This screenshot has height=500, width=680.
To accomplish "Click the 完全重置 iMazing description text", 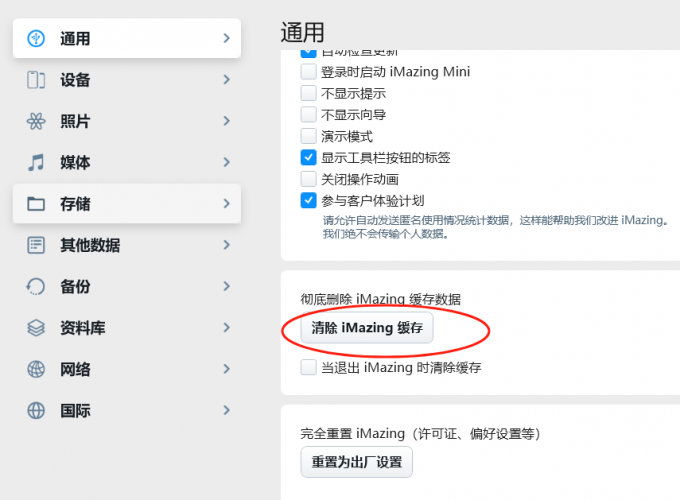I will point(420,434).
